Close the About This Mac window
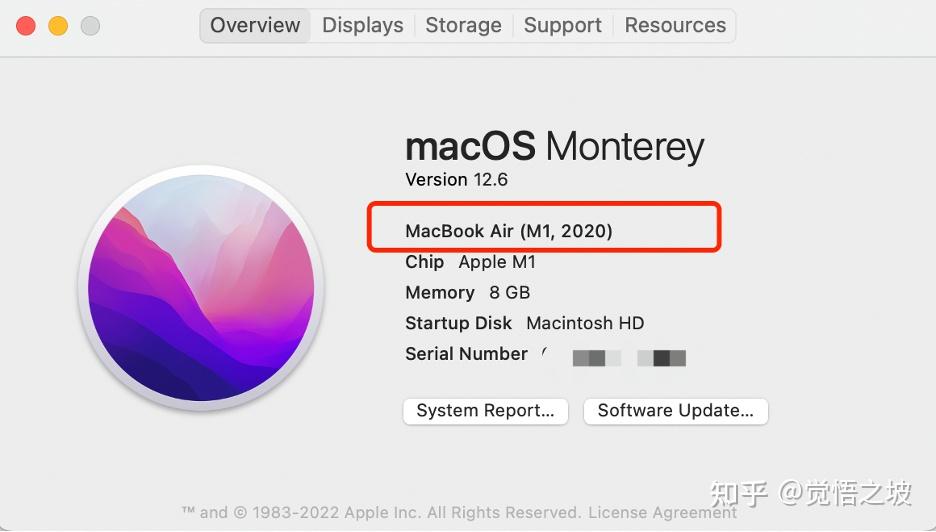Image resolution: width=936 pixels, height=532 pixels. coord(26,26)
